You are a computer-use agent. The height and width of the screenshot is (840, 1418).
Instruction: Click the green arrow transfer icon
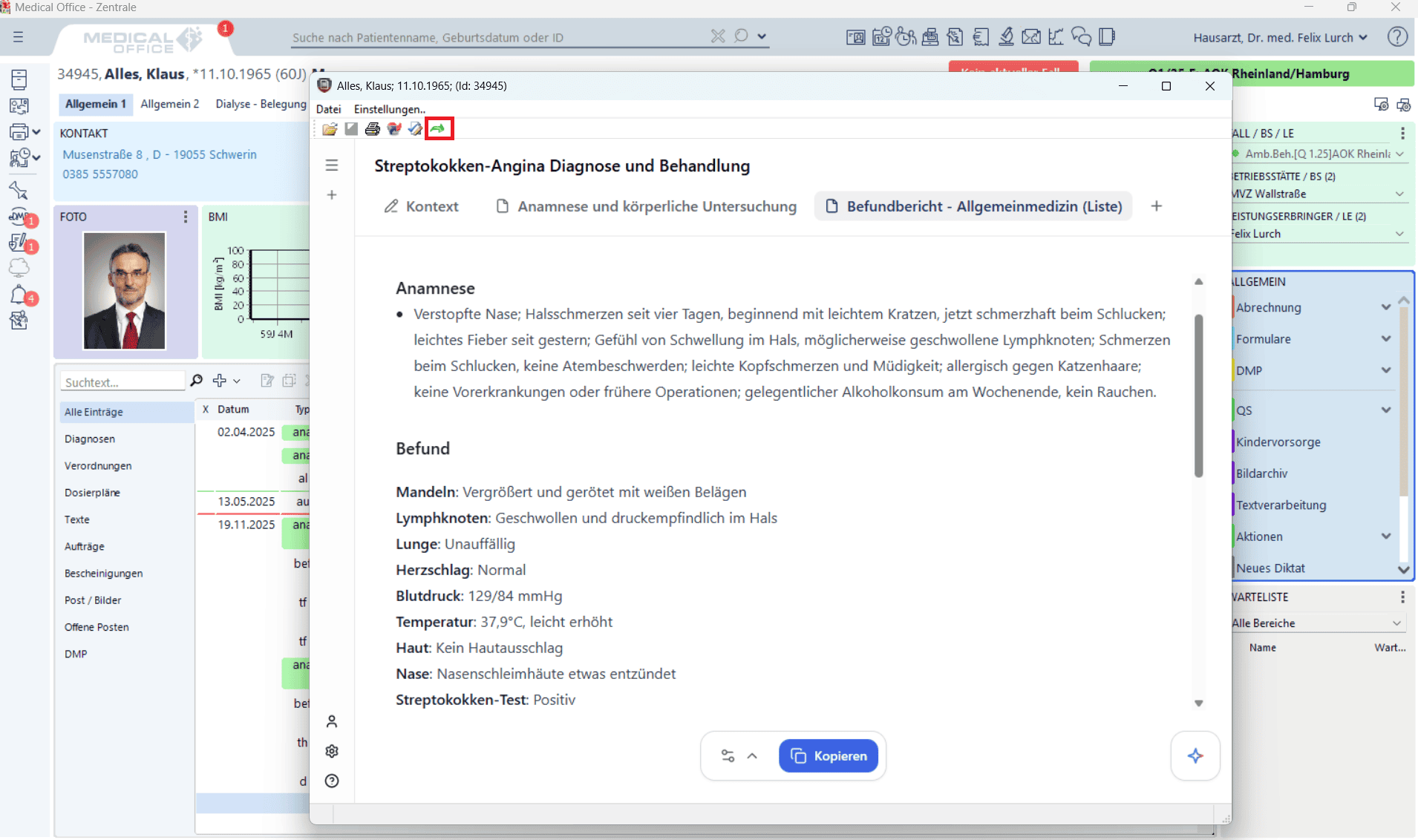coord(438,129)
